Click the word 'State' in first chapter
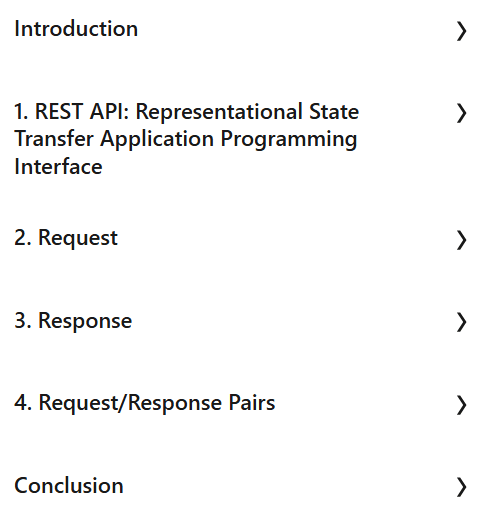The height and width of the screenshot is (513, 486). (334, 111)
